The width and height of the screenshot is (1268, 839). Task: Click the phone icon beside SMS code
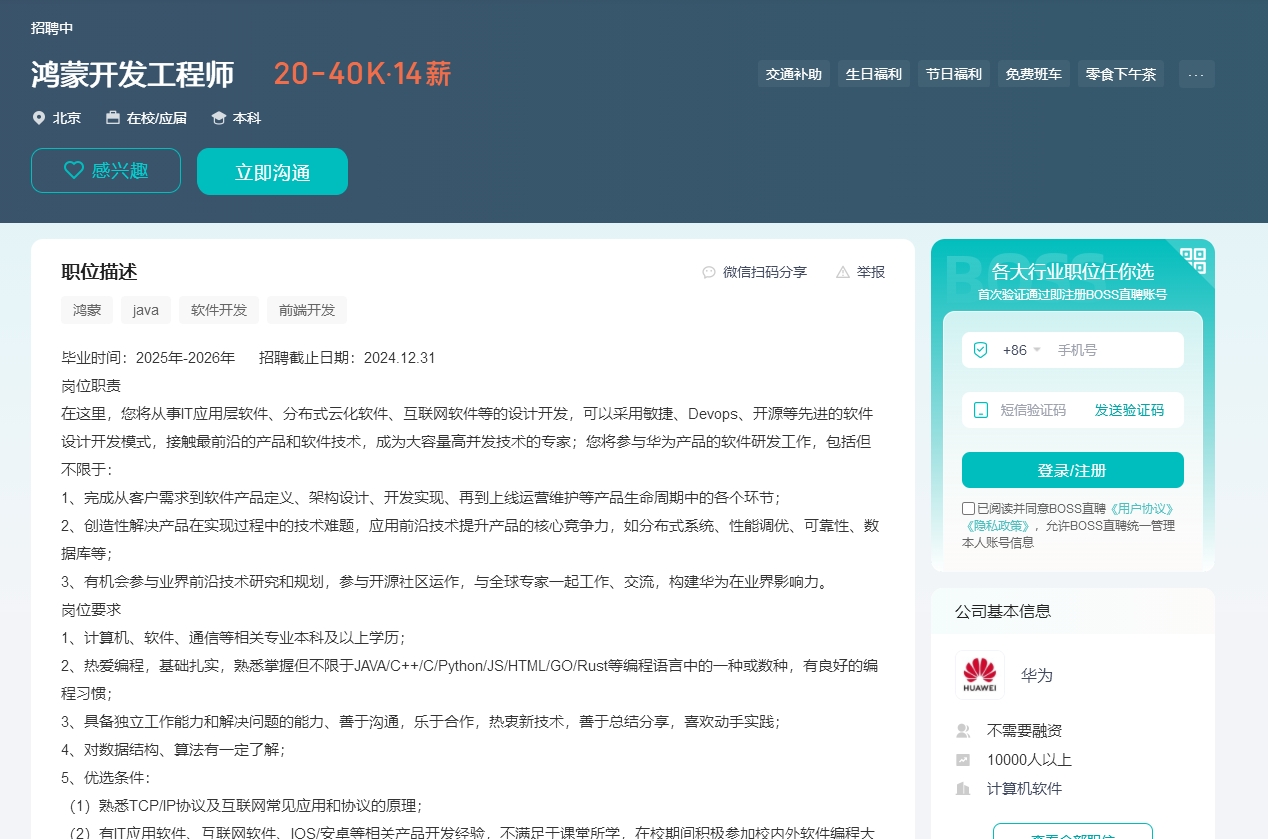[x=980, y=410]
